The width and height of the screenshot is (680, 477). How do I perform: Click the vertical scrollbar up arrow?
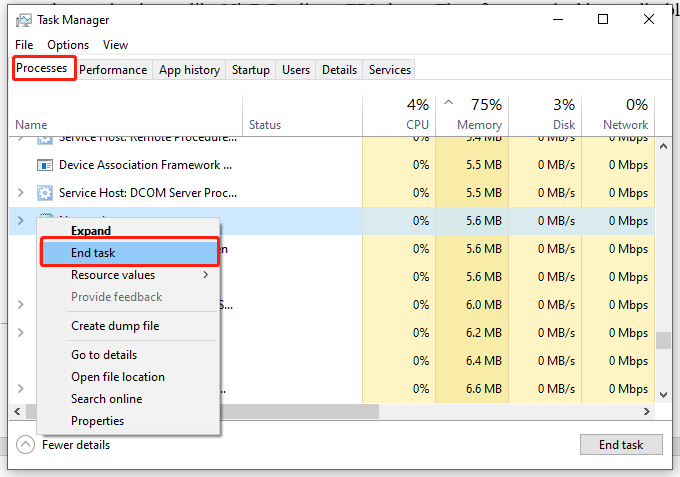click(x=663, y=147)
